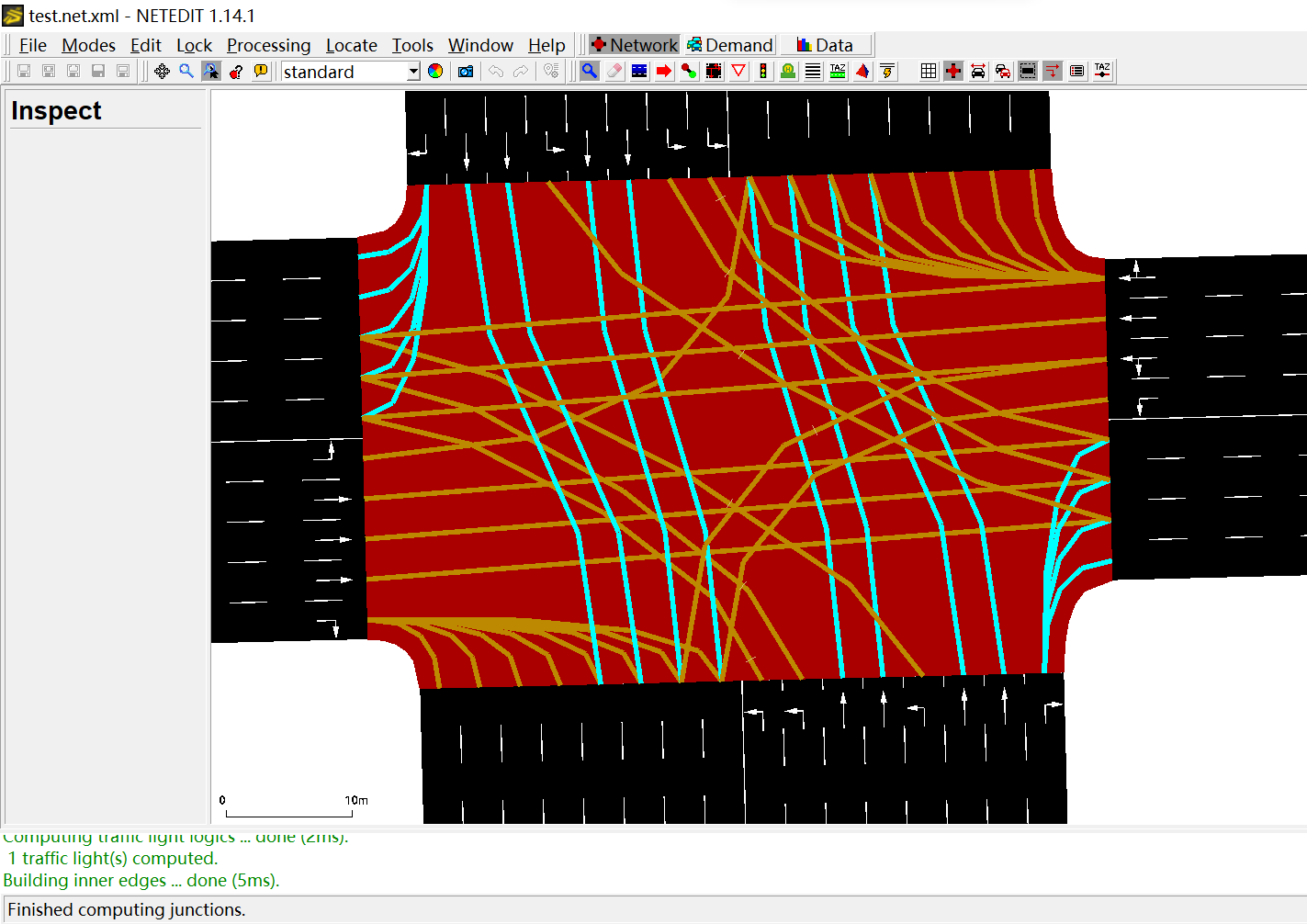Select TAZ mode icon with green line

[838, 71]
